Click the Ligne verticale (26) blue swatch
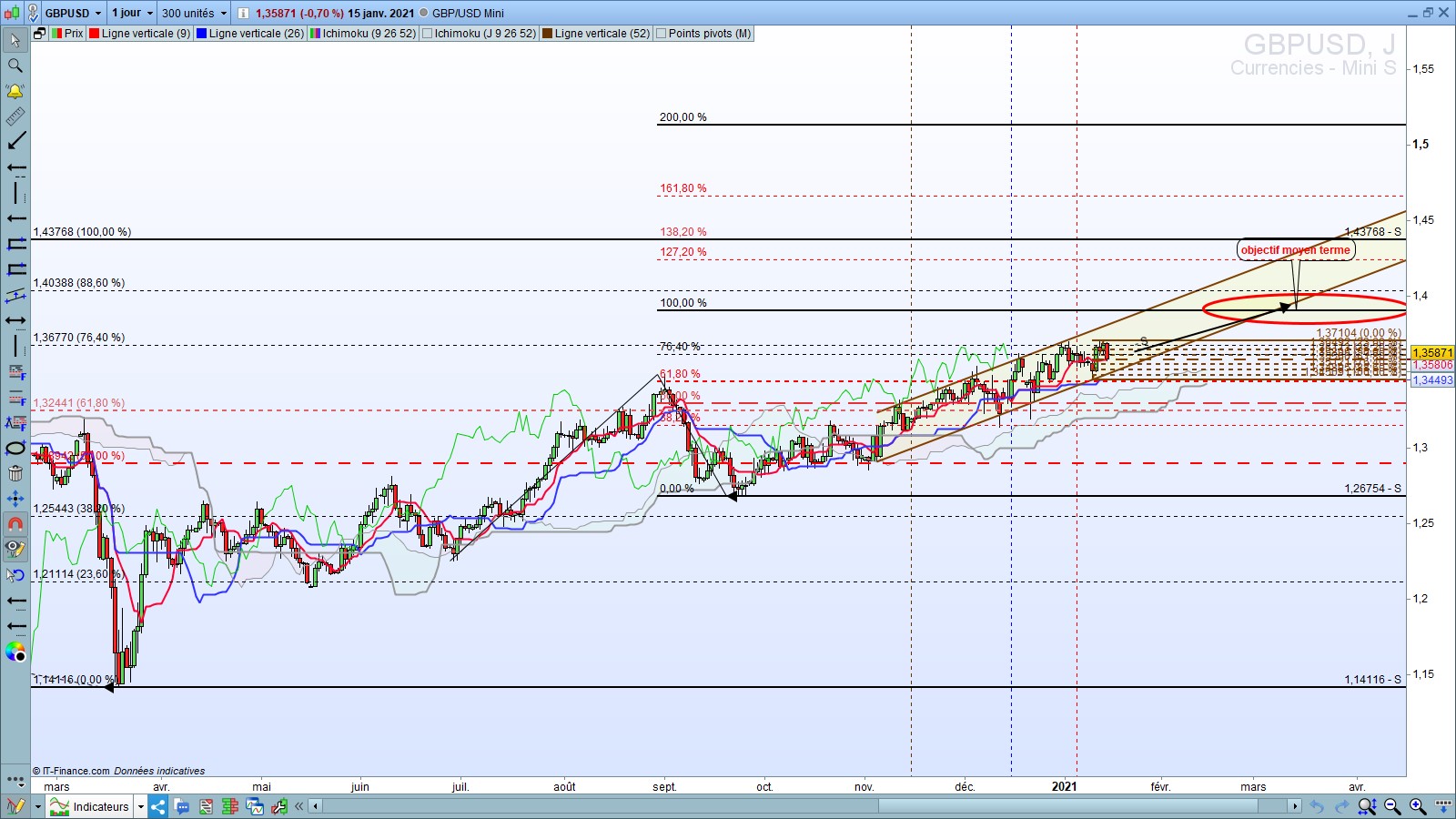Screen dimensions: 1456x819 [201, 34]
